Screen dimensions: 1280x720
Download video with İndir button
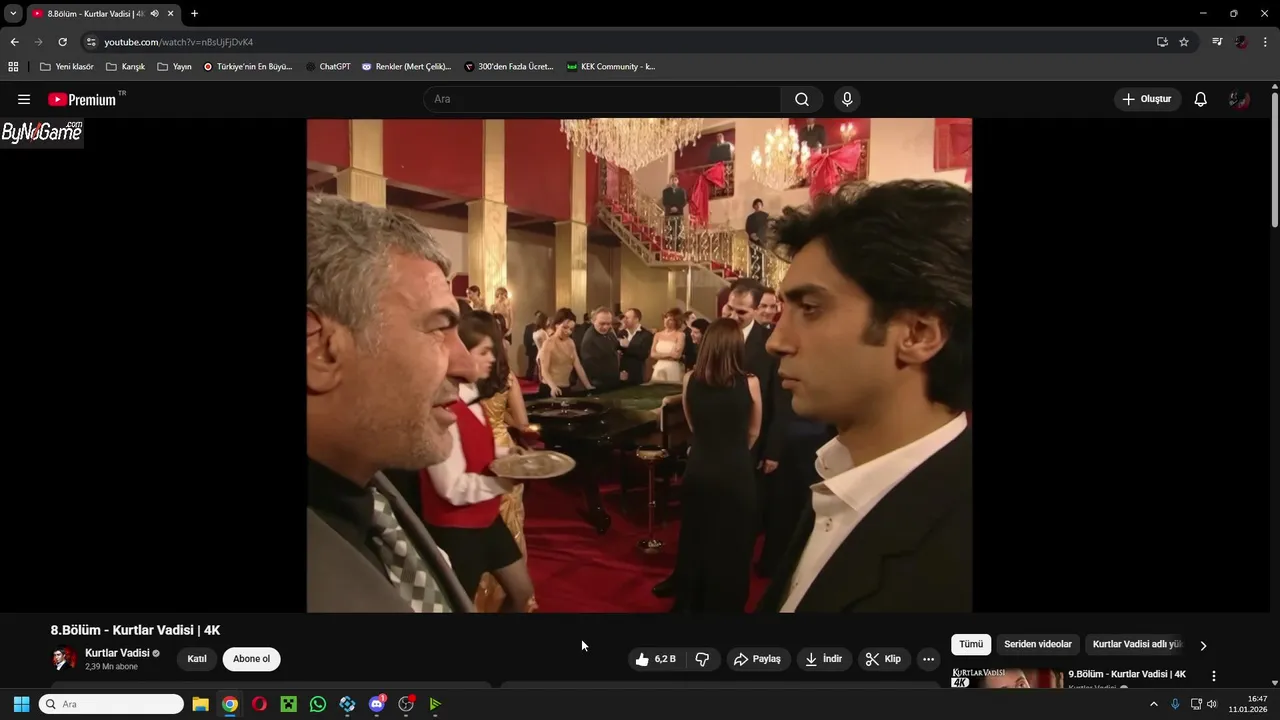pyautogui.click(x=824, y=659)
